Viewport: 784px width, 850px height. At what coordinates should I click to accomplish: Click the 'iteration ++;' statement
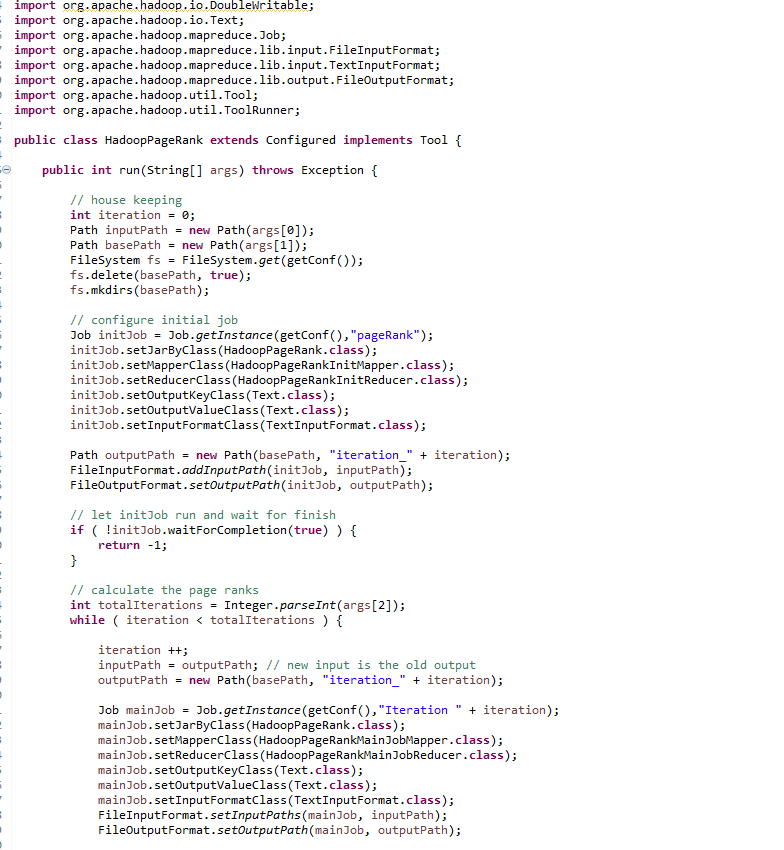tap(143, 651)
